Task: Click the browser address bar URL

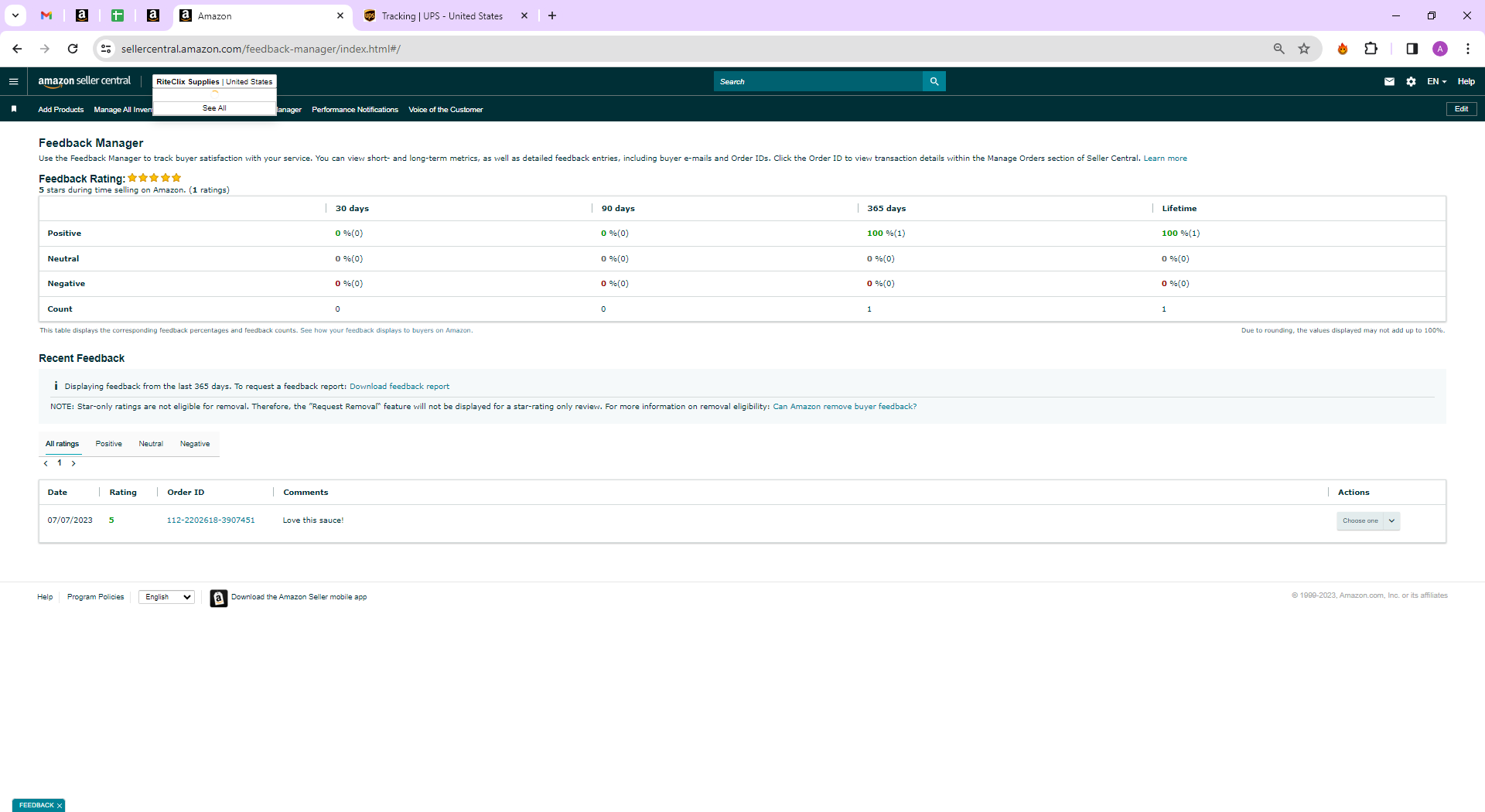Action: pos(261,49)
